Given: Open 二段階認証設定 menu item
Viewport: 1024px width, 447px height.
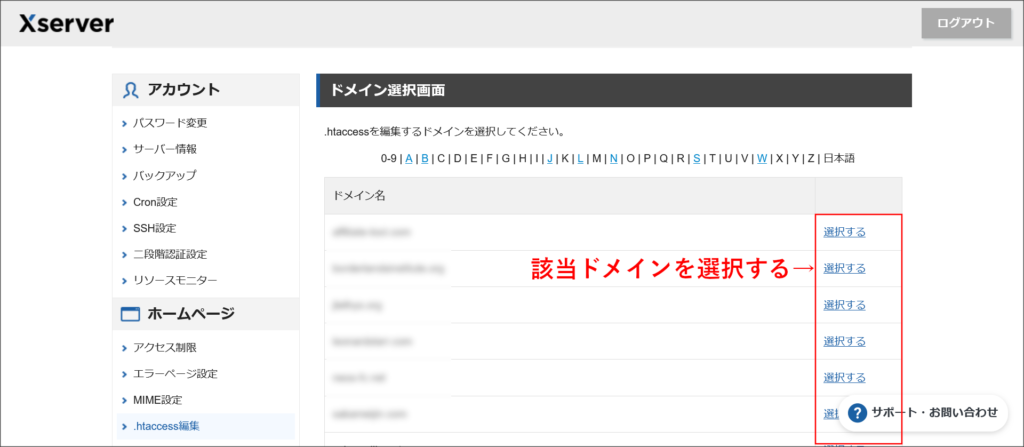Looking at the screenshot, I should pyautogui.click(x=170, y=254).
